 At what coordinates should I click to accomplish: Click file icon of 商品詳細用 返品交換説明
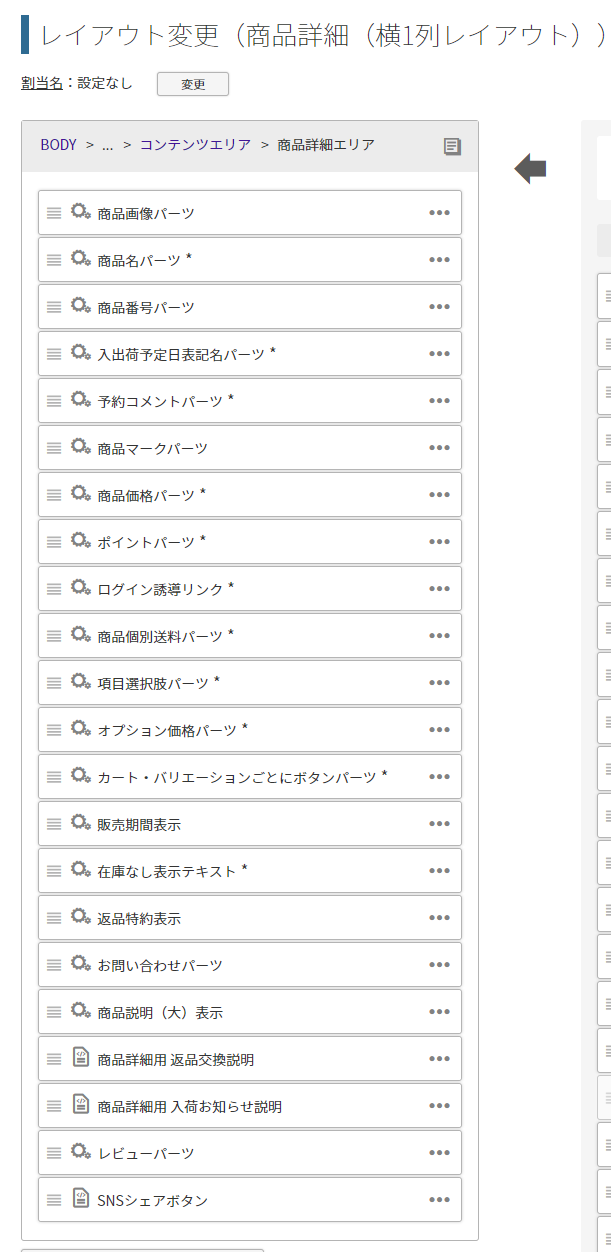[81, 1058]
